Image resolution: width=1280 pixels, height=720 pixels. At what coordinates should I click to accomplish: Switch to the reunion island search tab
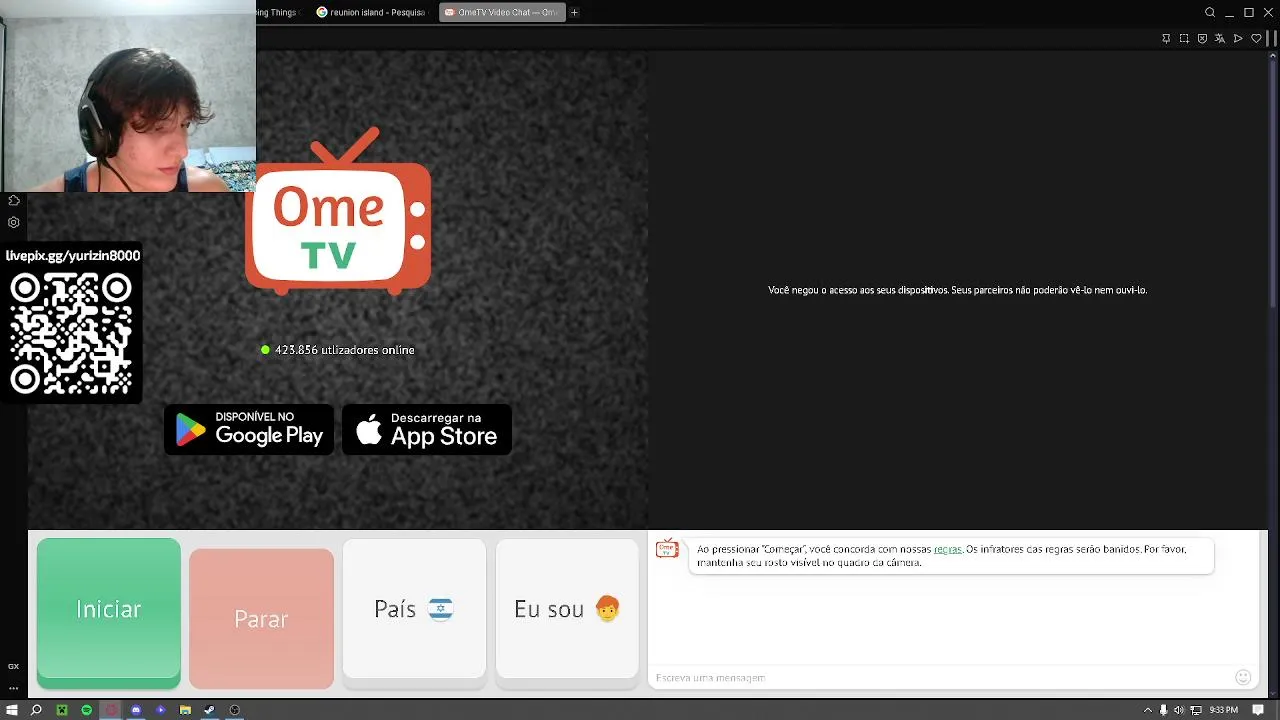coord(371,12)
